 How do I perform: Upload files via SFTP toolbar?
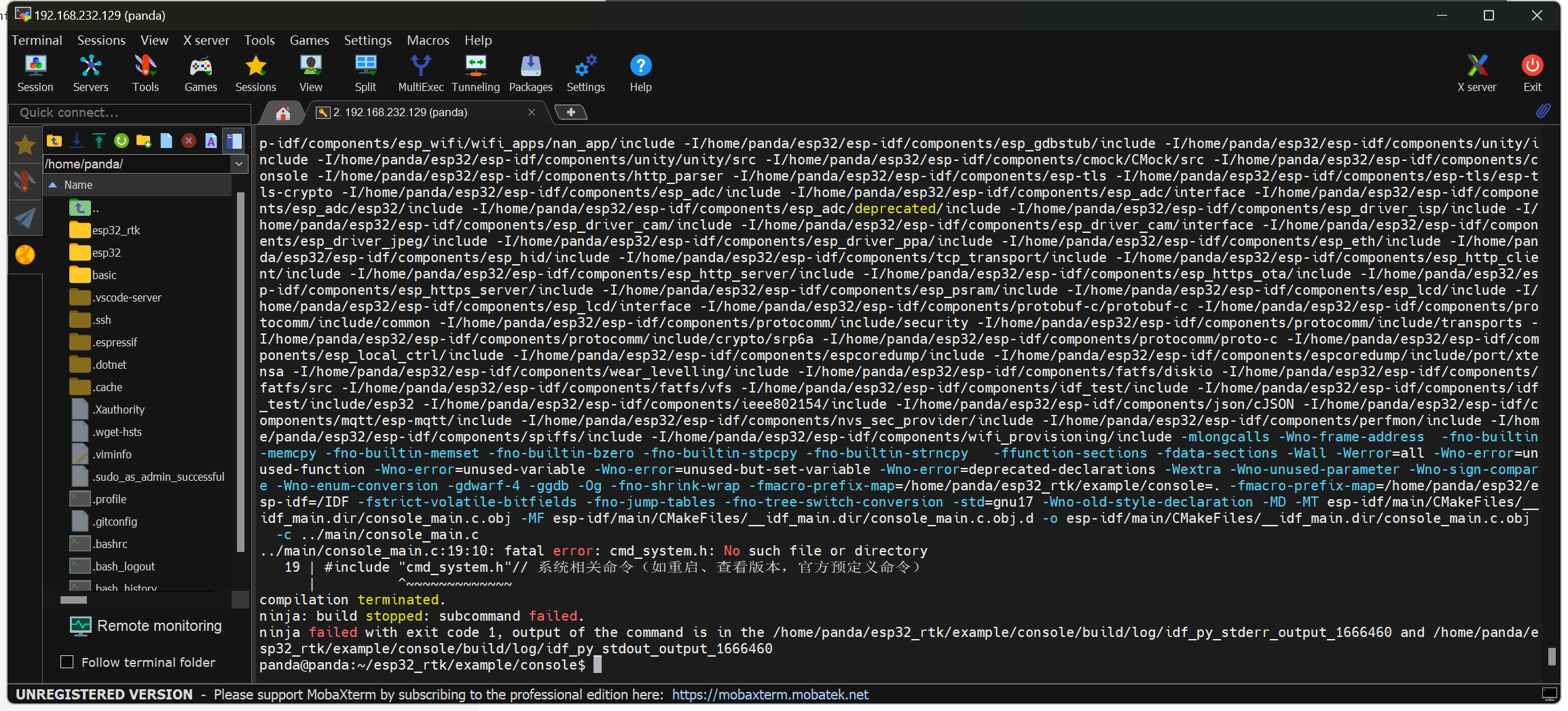point(99,141)
